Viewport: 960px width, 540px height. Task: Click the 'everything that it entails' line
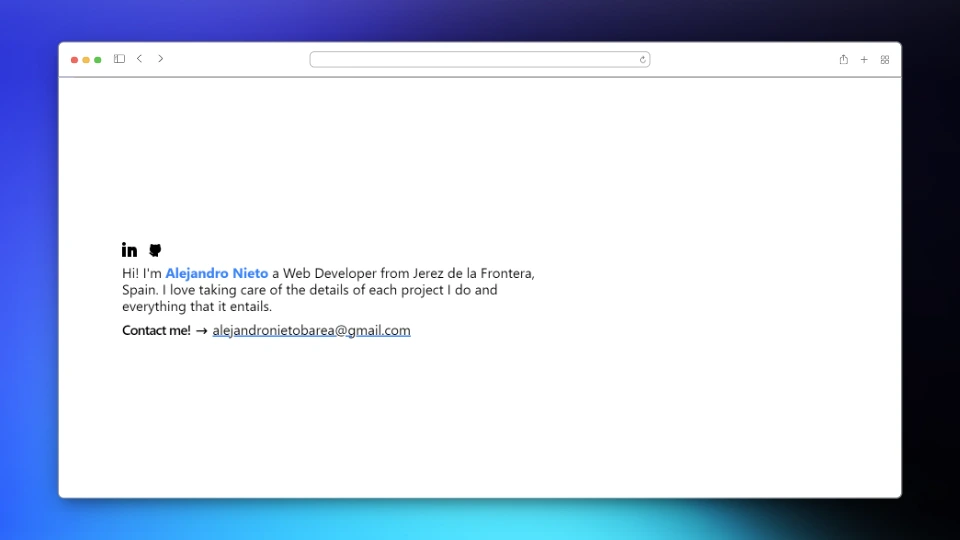coord(197,307)
